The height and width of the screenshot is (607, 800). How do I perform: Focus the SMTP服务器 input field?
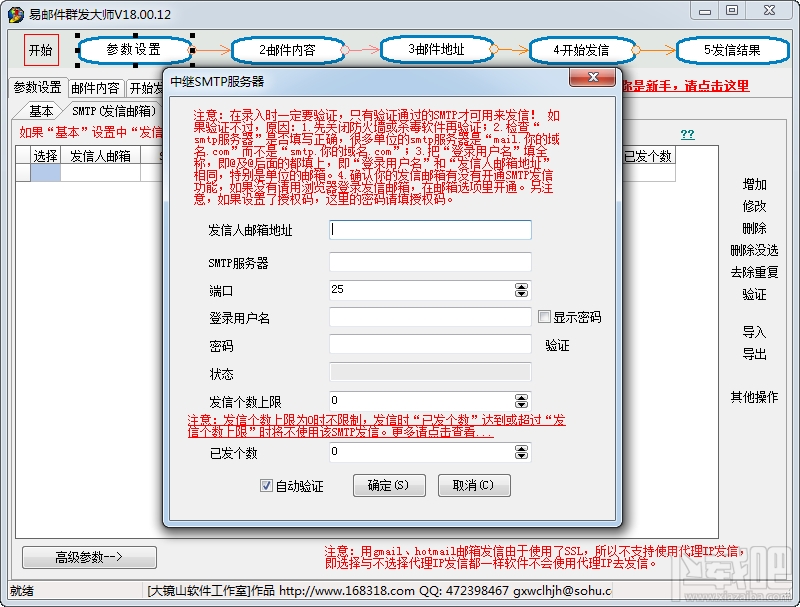click(430, 262)
